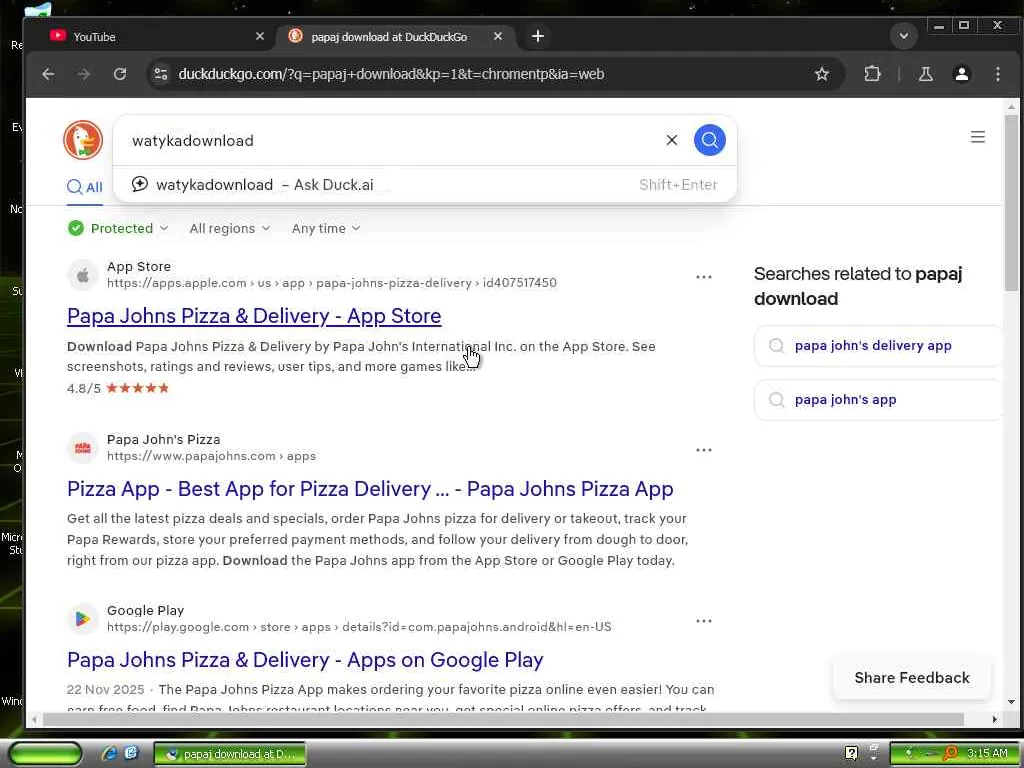1024x768 pixels.
Task: Click the horizontal page scrollbar
Action: click(503, 719)
